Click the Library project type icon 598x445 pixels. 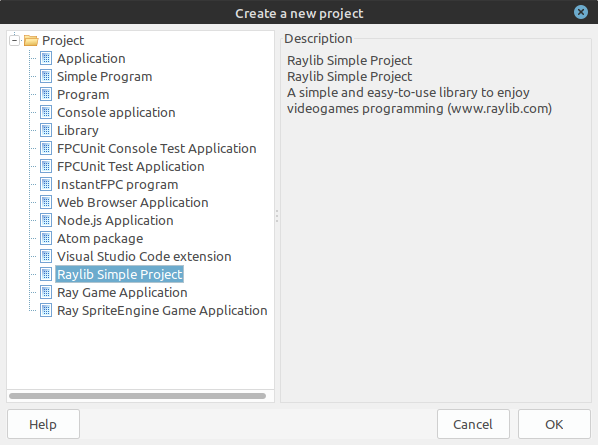pos(46,130)
